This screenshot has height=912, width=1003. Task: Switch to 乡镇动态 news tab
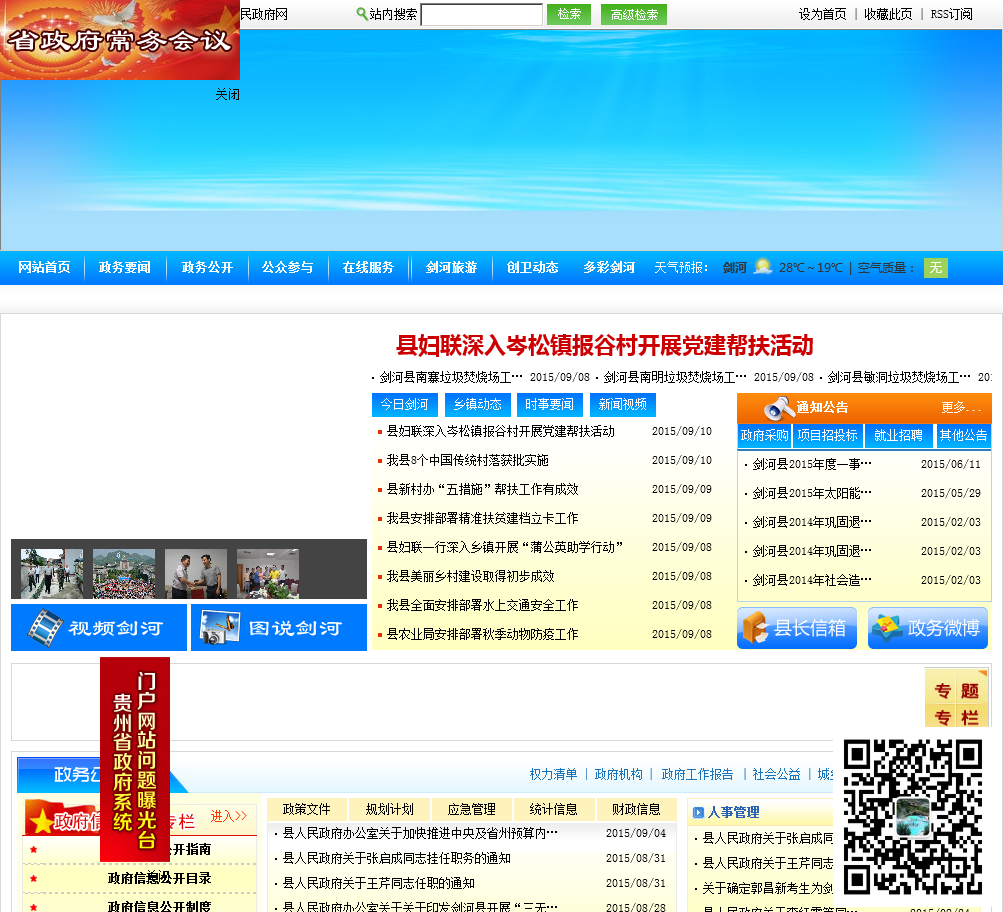coord(477,405)
